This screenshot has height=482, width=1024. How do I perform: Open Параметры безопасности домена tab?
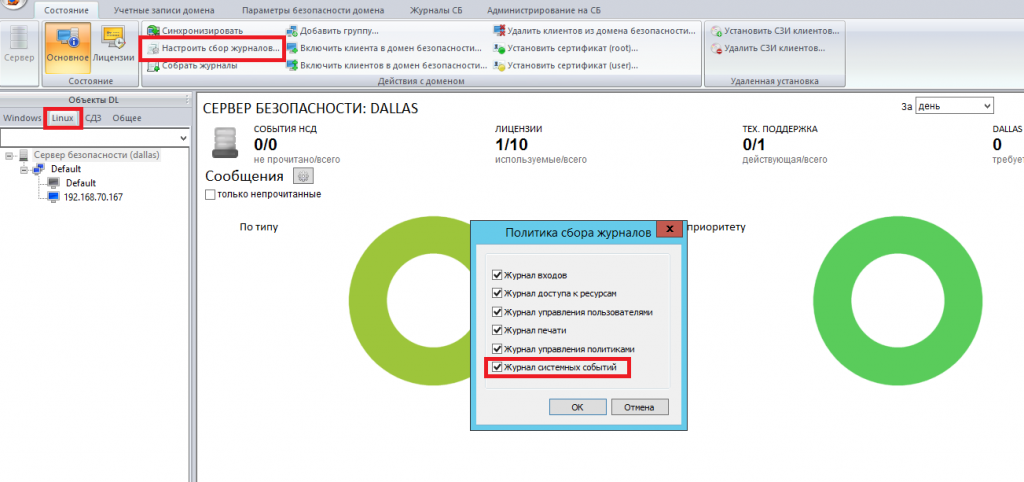coord(313,10)
